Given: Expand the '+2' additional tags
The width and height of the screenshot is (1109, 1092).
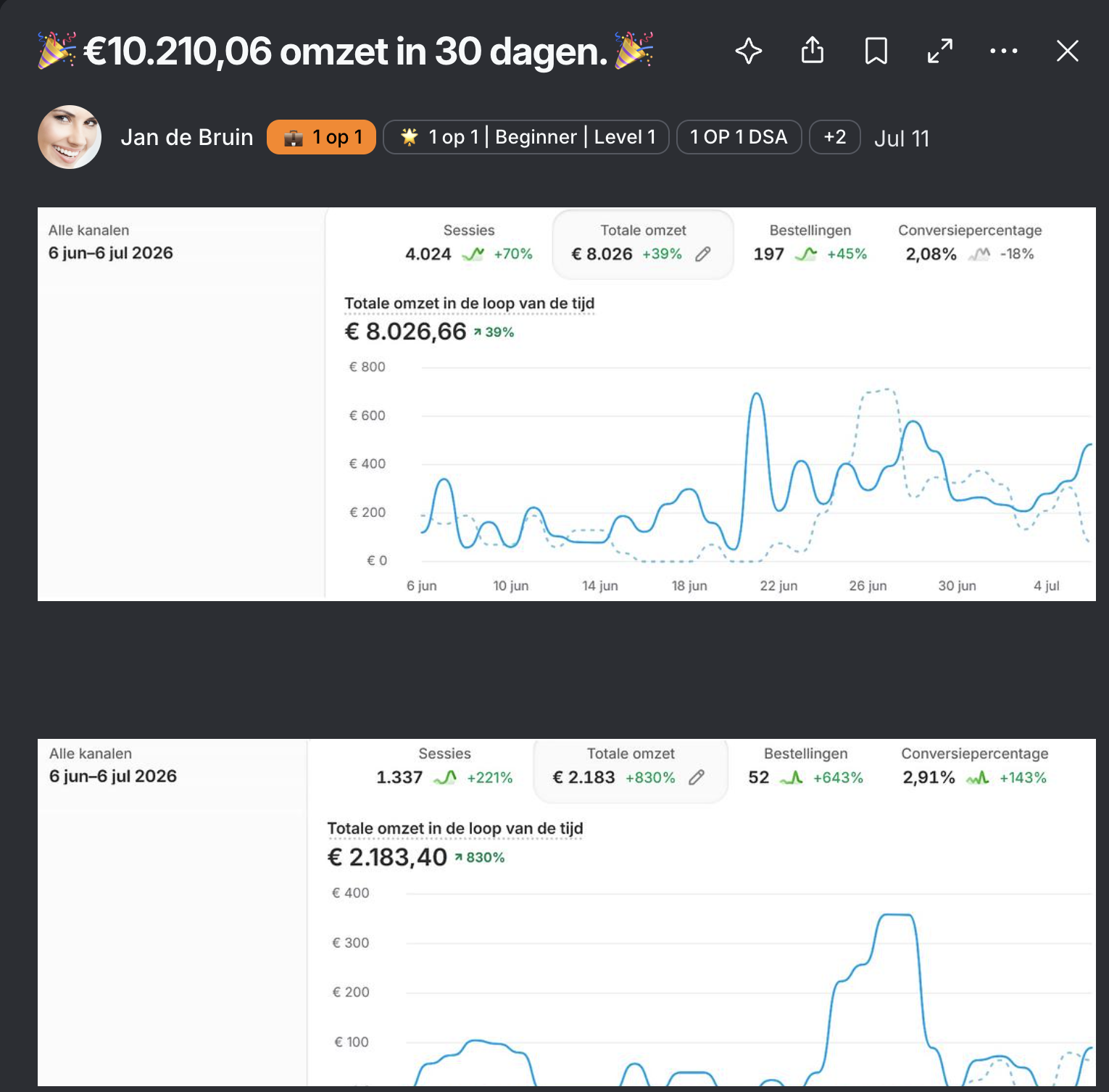Looking at the screenshot, I should (x=835, y=137).
